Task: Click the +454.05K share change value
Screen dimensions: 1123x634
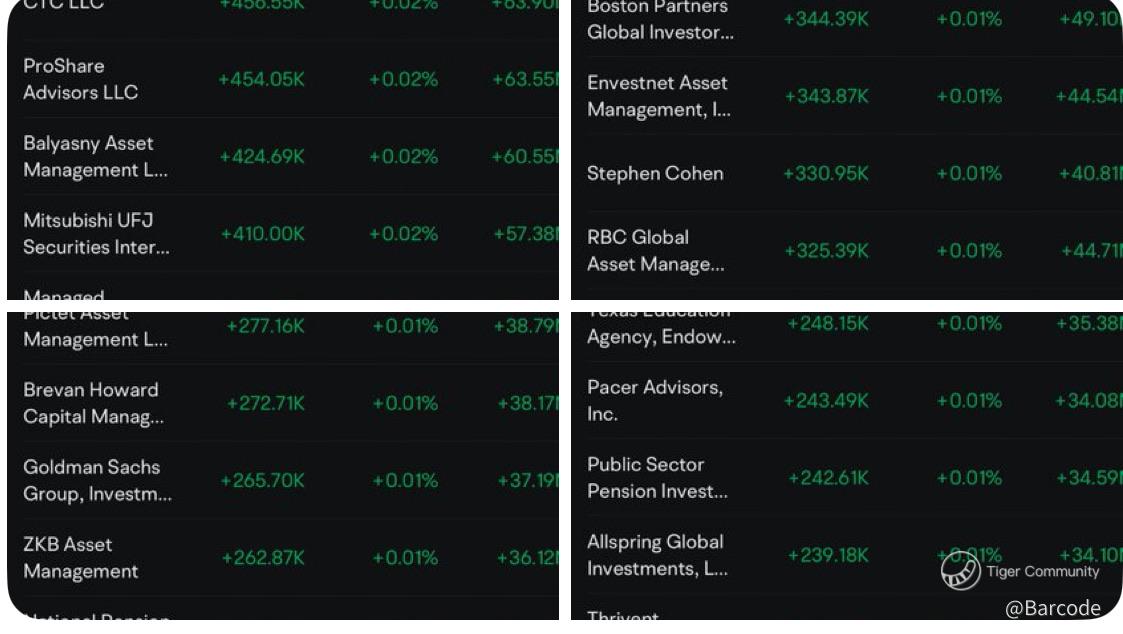Action: 261,80
